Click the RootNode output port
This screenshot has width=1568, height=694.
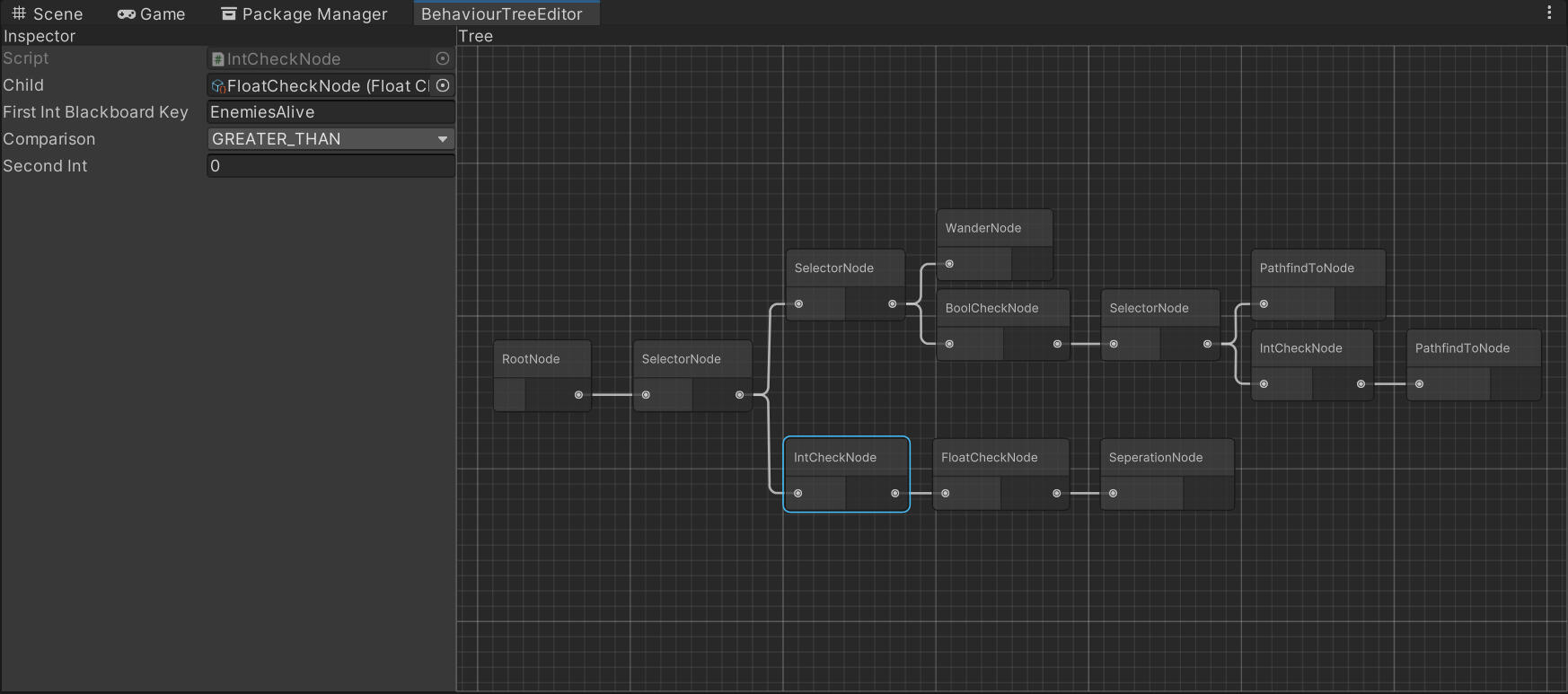pyautogui.click(x=578, y=395)
